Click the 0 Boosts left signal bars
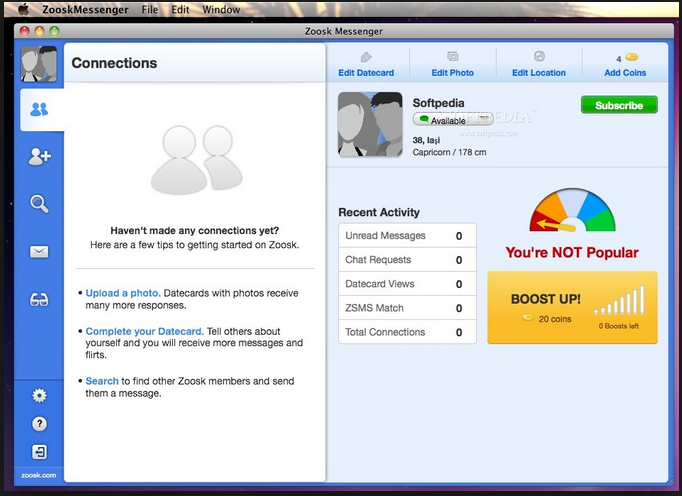The image size is (682, 496). (x=619, y=300)
